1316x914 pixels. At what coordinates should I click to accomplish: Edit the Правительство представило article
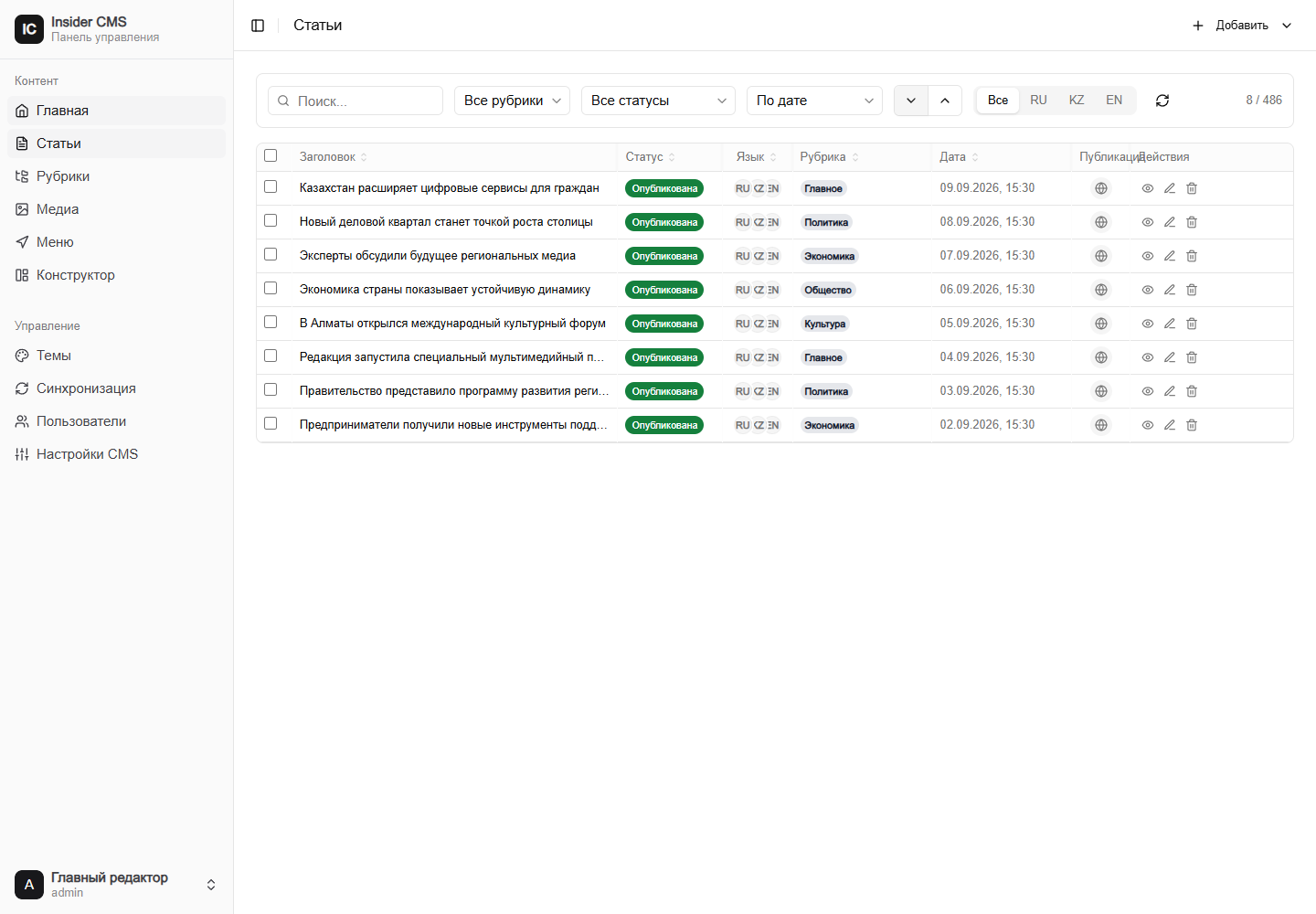pyautogui.click(x=1170, y=391)
